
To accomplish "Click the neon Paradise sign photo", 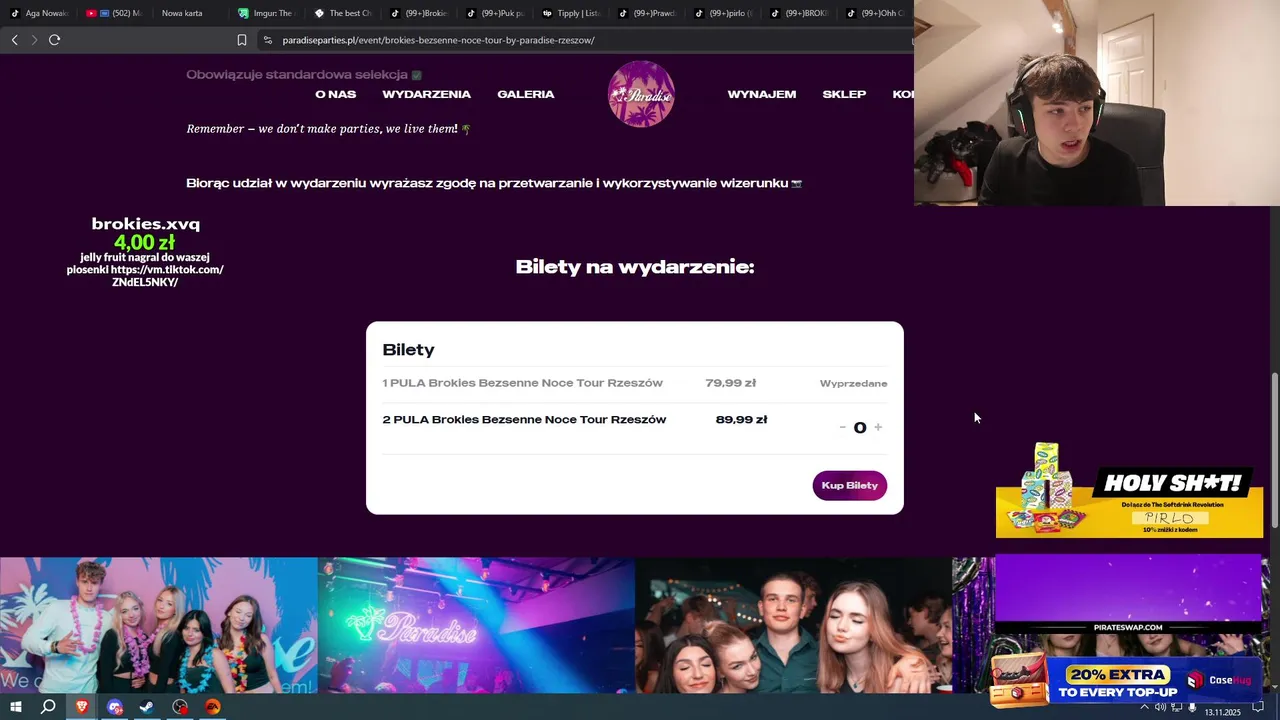I will click(x=476, y=625).
